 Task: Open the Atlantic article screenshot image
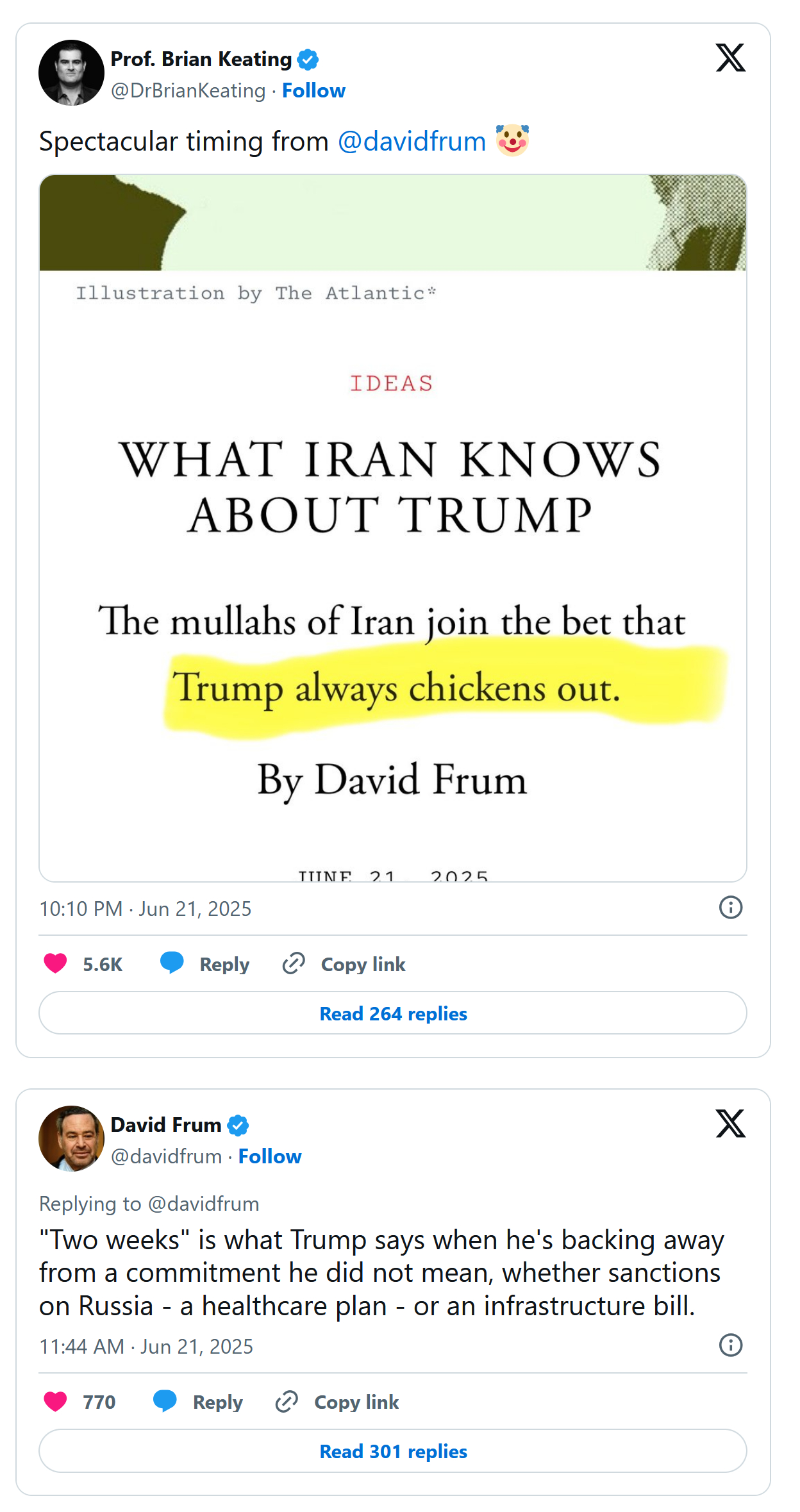[x=393, y=528]
